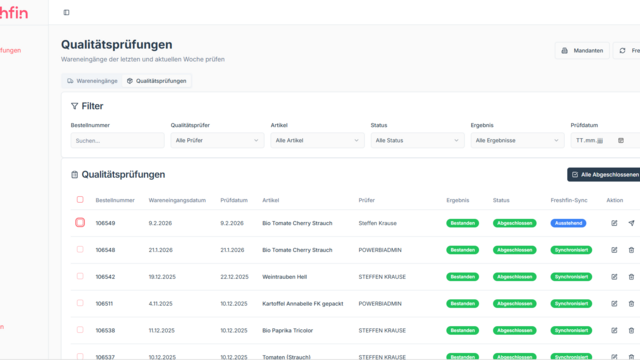Click the Ausstehend badge for 106549

pos(568,223)
